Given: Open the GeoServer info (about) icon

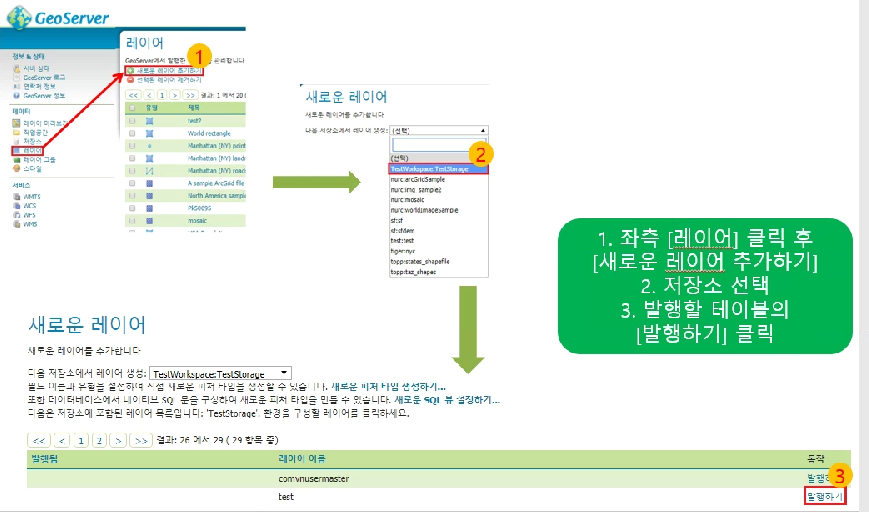Looking at the screenshot, I should pos(17,95).
